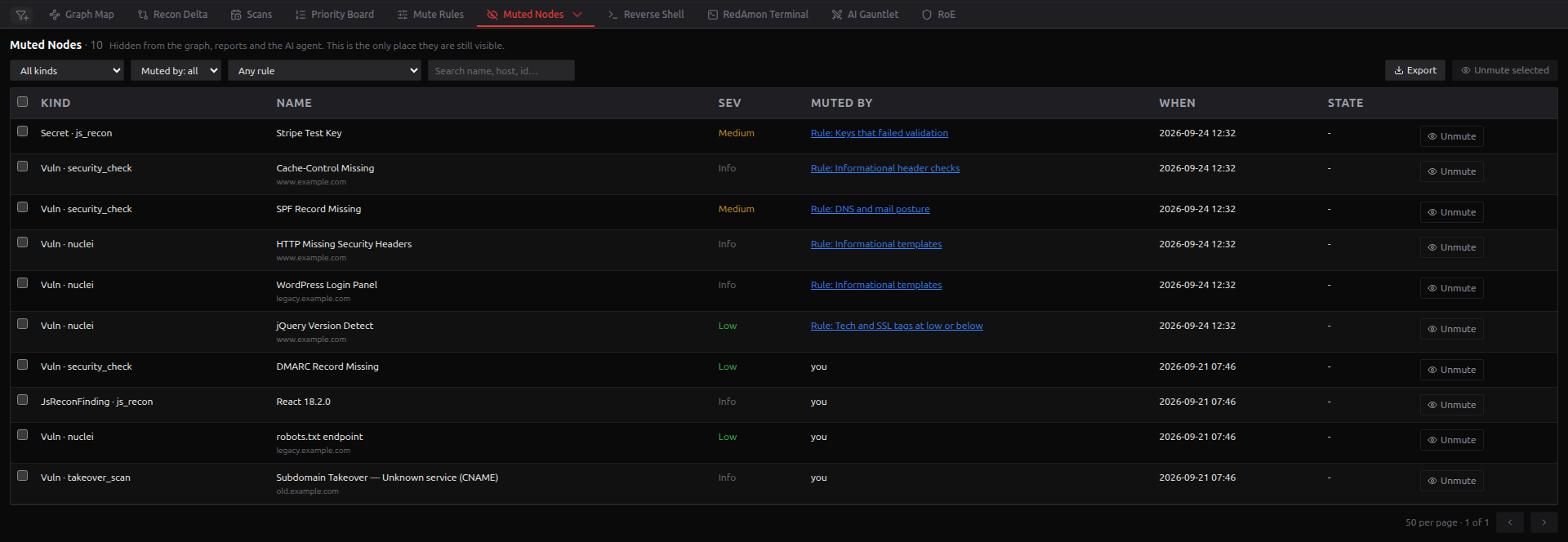Click the JsReconFinding · js_recon kind cell
Image resolution: width=1568 pixels, height=542 pixels.
tap(96, 402)
